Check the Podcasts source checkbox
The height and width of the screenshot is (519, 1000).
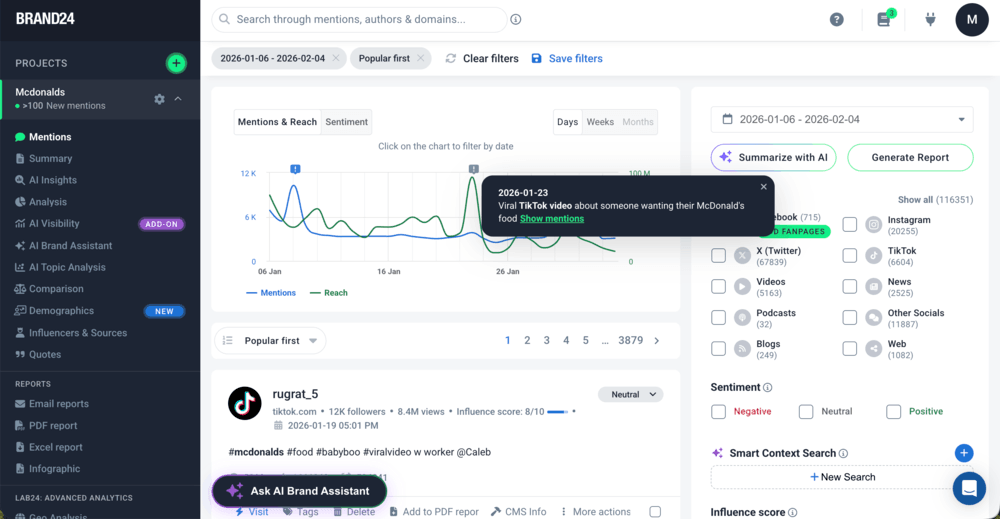pos(719,318)
